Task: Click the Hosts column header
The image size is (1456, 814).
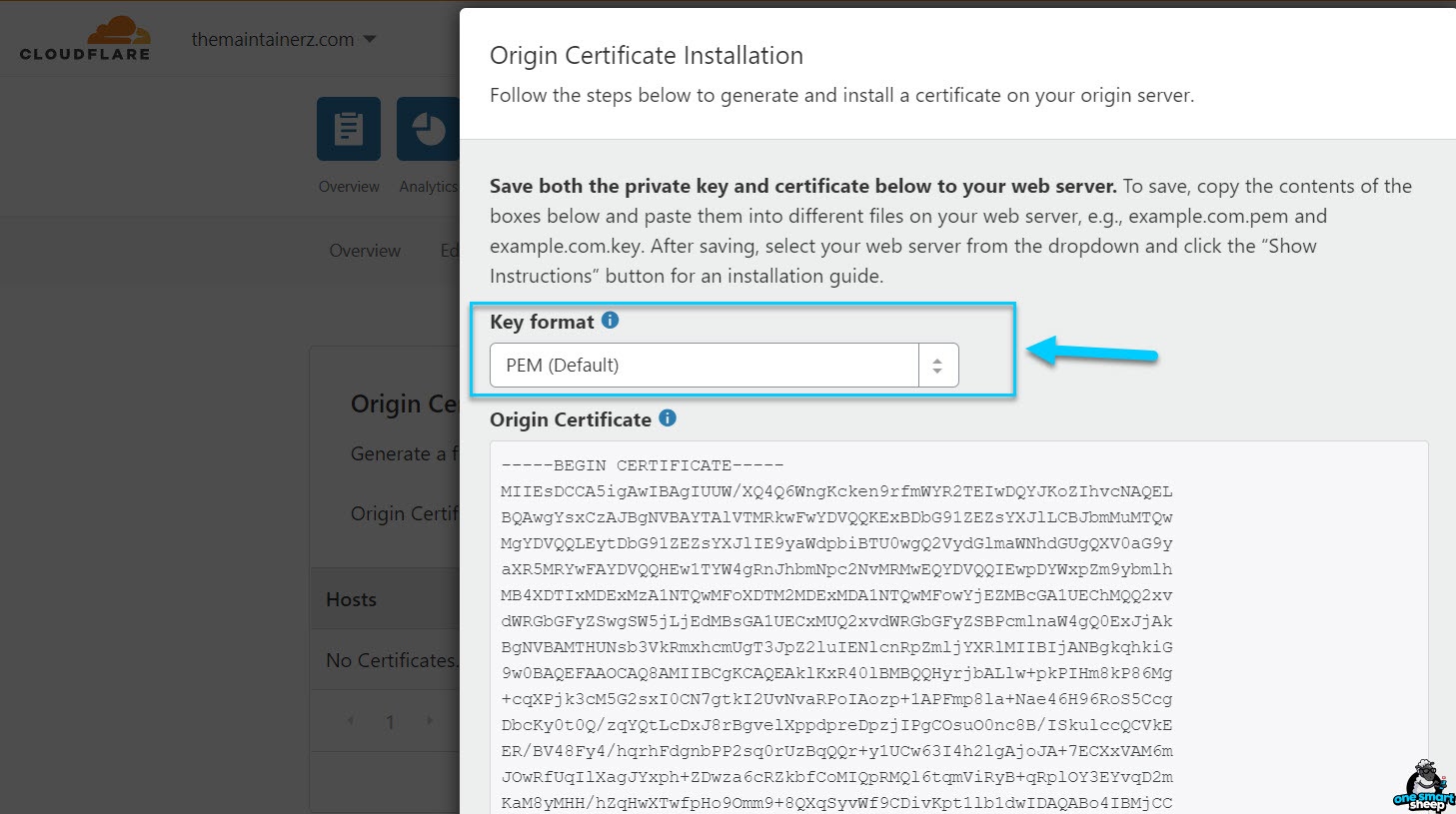Action: click(352, 599)
